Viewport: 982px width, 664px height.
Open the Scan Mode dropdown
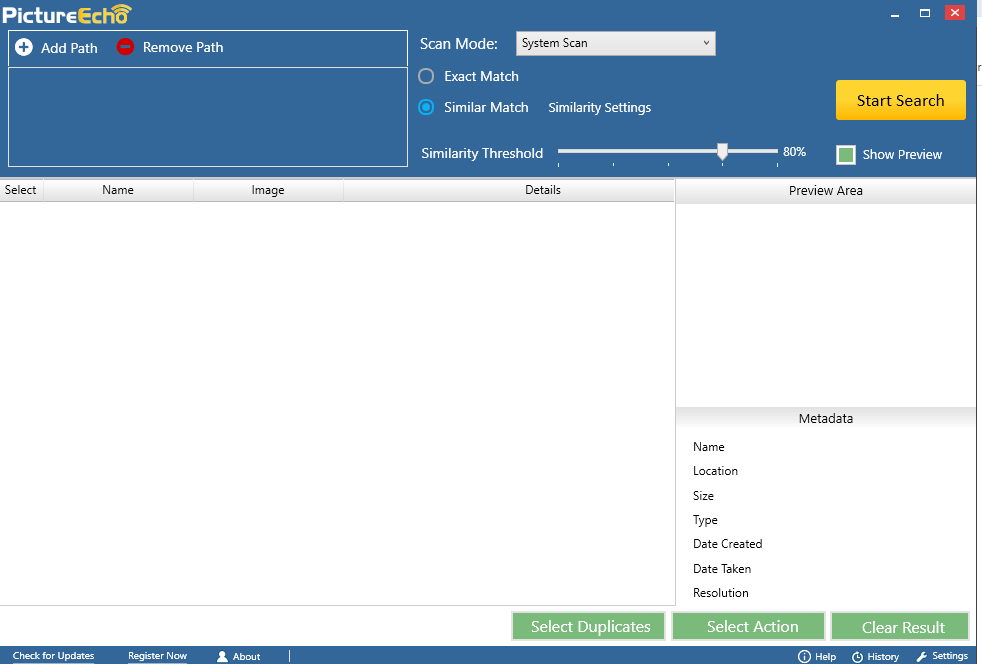[x=616, y=43]
